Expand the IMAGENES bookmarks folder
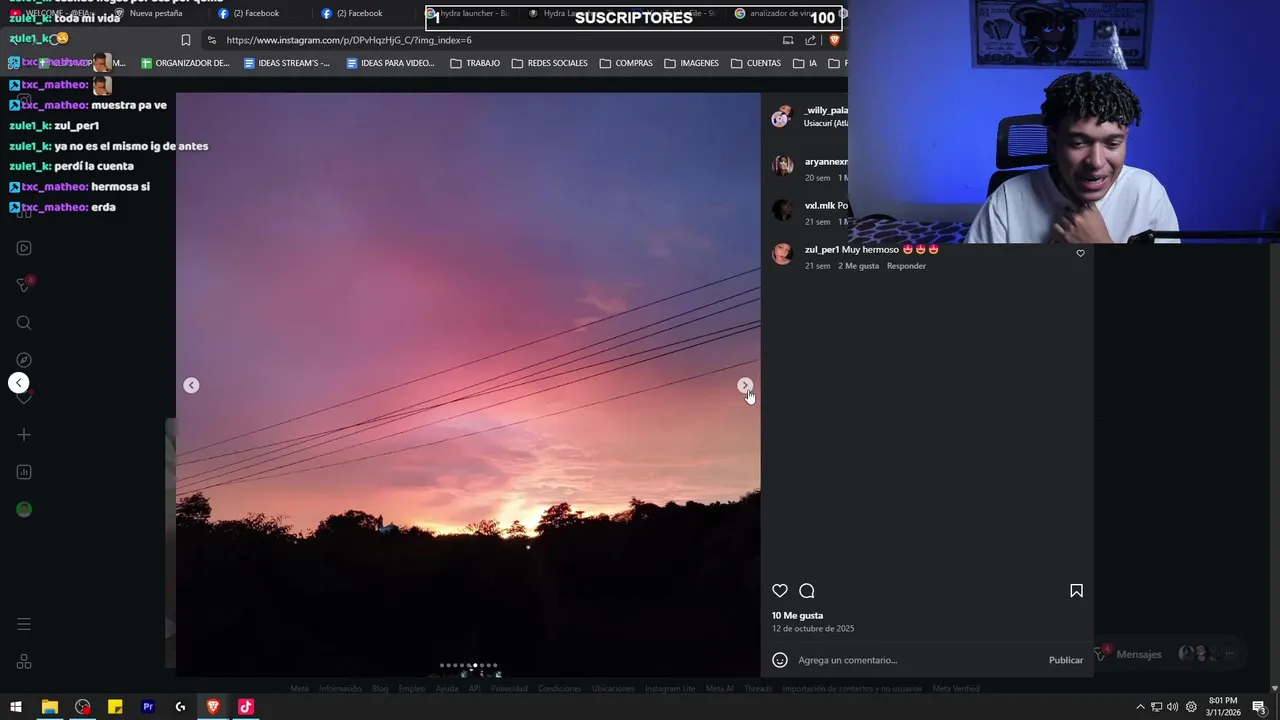The image size is (1280, 720). pyautogui.click(x=691, y=63)
